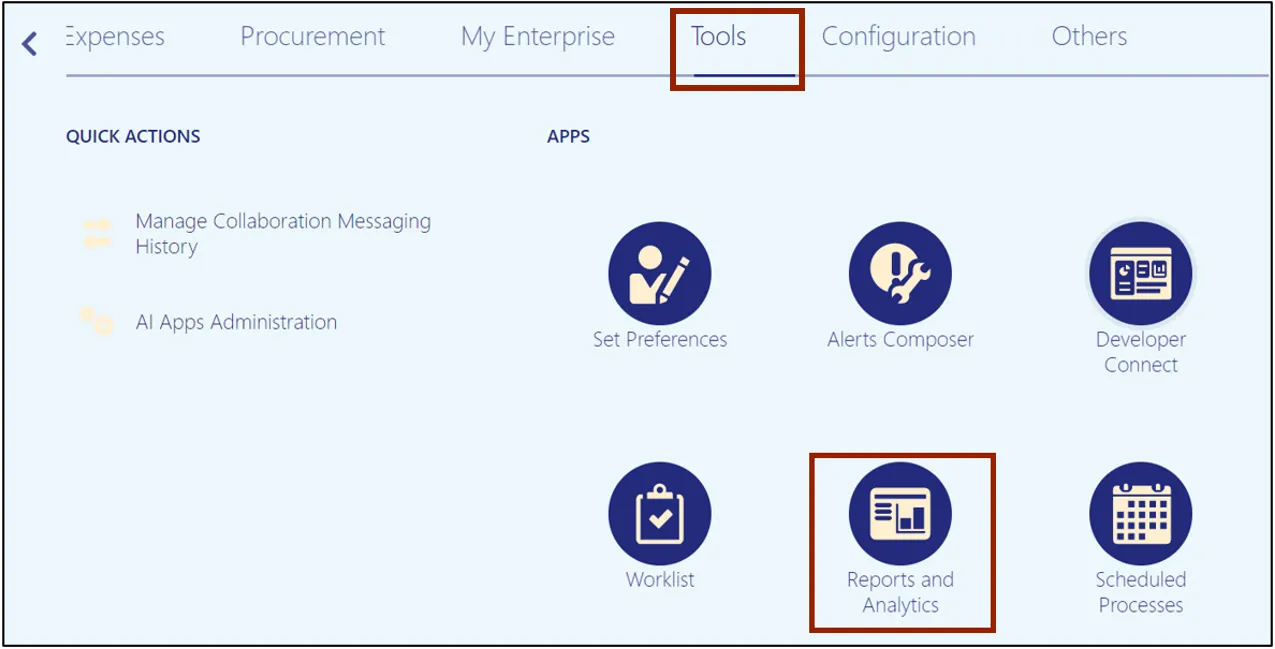
Task: Switch to the Procurement tab
Action: [313, 37]
